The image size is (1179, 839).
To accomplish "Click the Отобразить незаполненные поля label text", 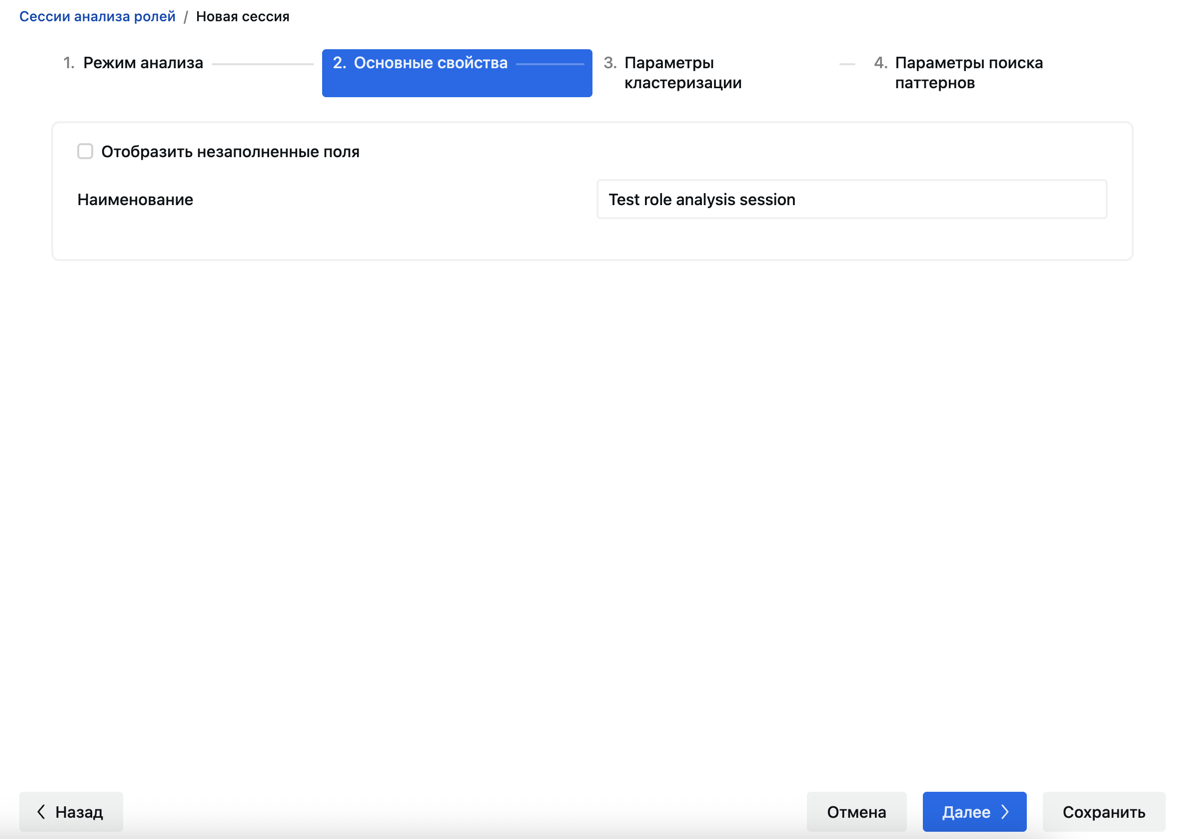I will pos(230,152).
